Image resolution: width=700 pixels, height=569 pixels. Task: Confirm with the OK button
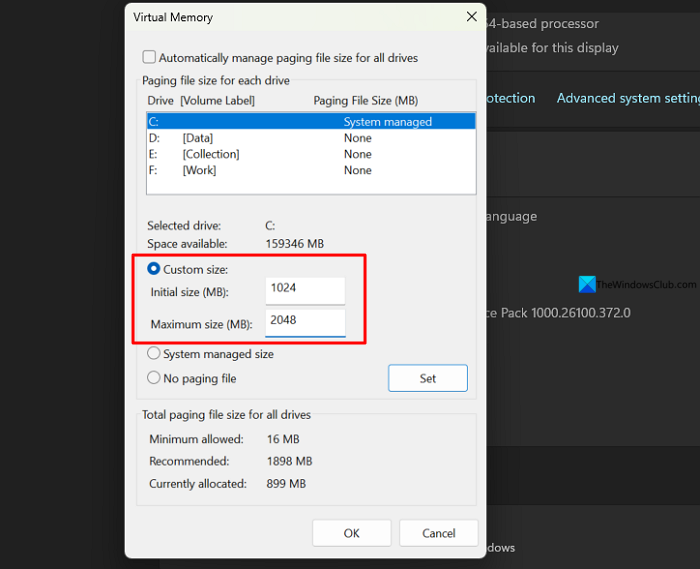352,533
